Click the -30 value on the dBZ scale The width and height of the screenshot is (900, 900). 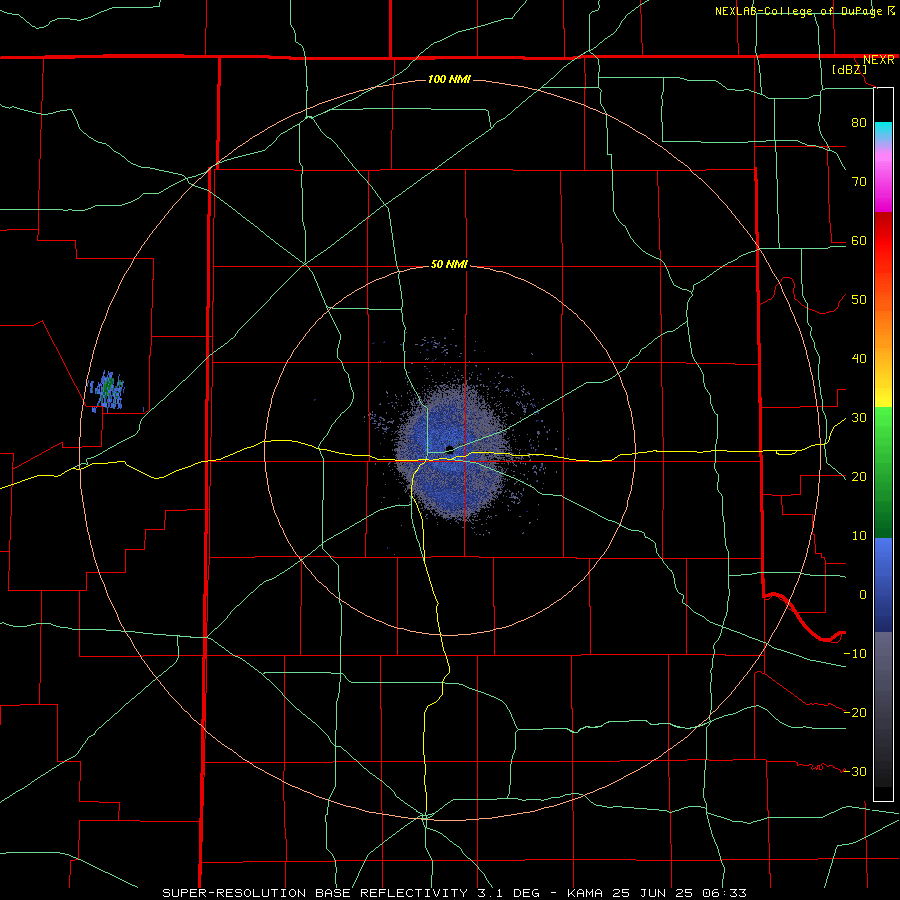point(855,772)
